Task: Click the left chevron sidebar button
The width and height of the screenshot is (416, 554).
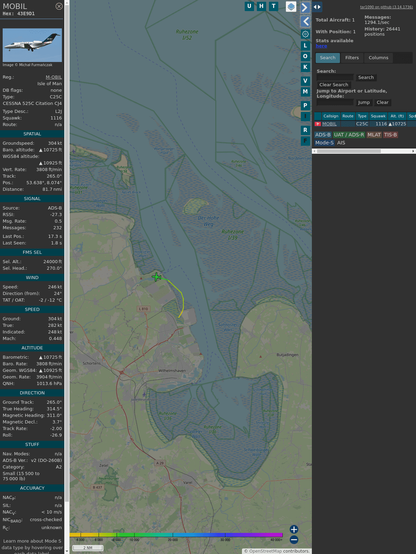Action: 305,22
